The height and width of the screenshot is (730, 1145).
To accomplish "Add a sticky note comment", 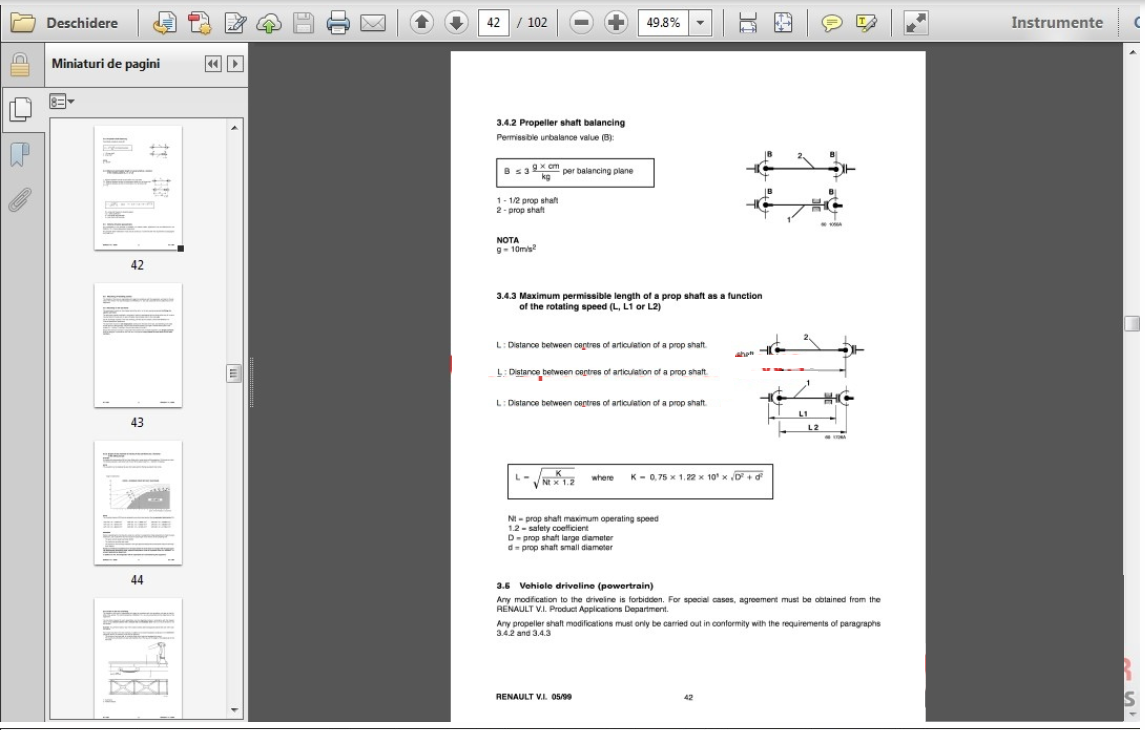I will pos(831,23).
